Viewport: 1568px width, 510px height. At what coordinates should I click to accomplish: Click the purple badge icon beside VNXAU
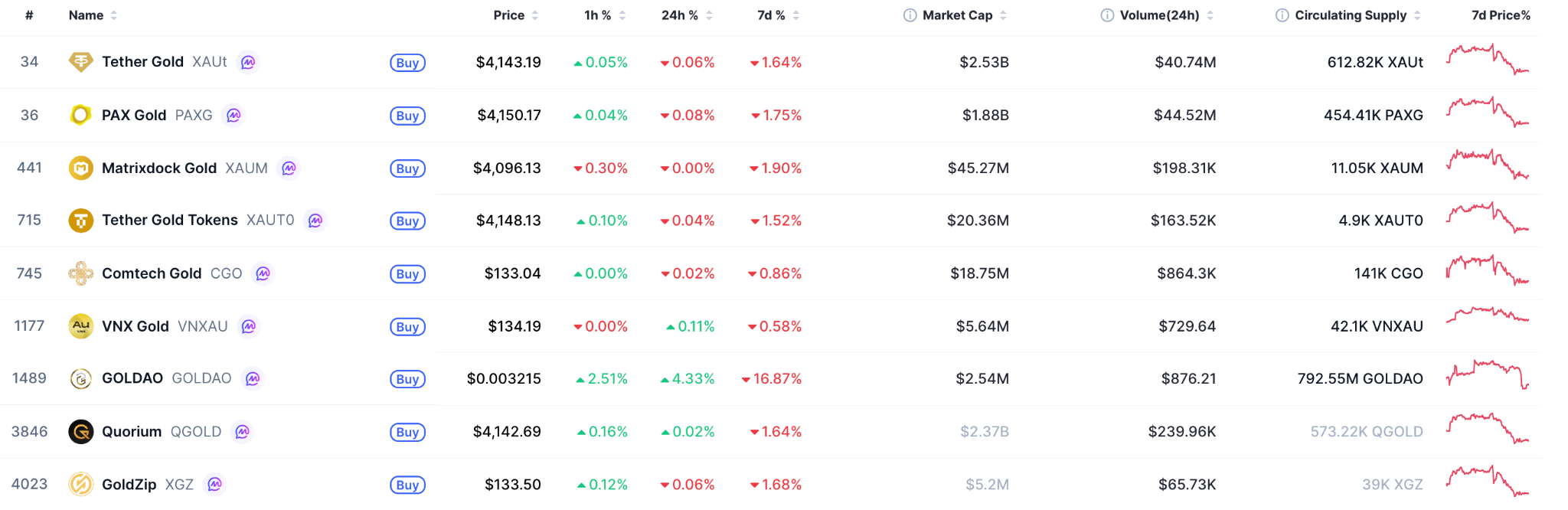[x=248, y=326]
